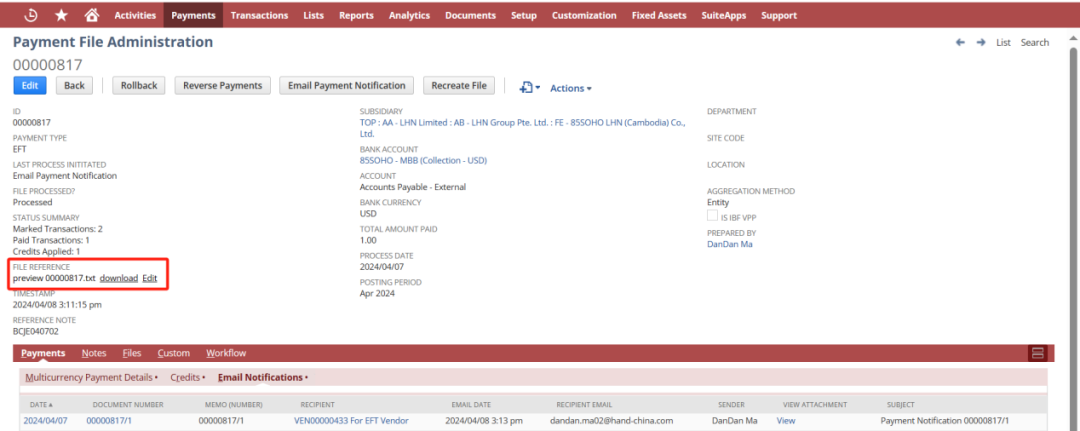Open the SuiteApps menu
This screenshot has height=431, width=1080.
pyautogui.click(x=723, y=15)
